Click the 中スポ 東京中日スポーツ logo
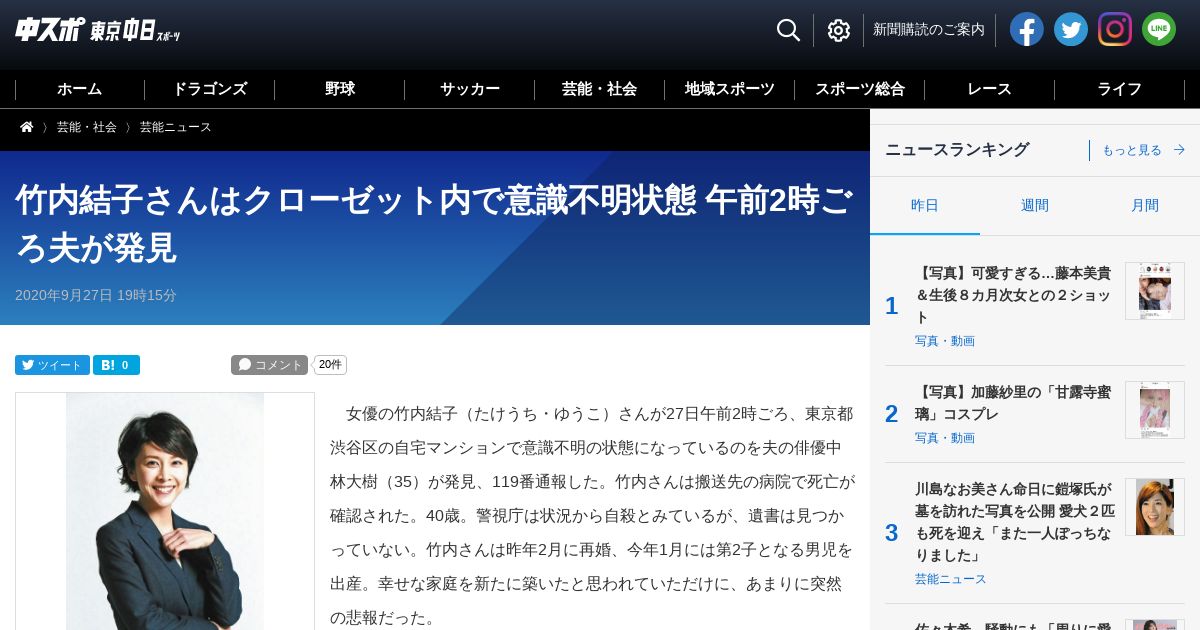1200x630 pixels. point(98,30)
